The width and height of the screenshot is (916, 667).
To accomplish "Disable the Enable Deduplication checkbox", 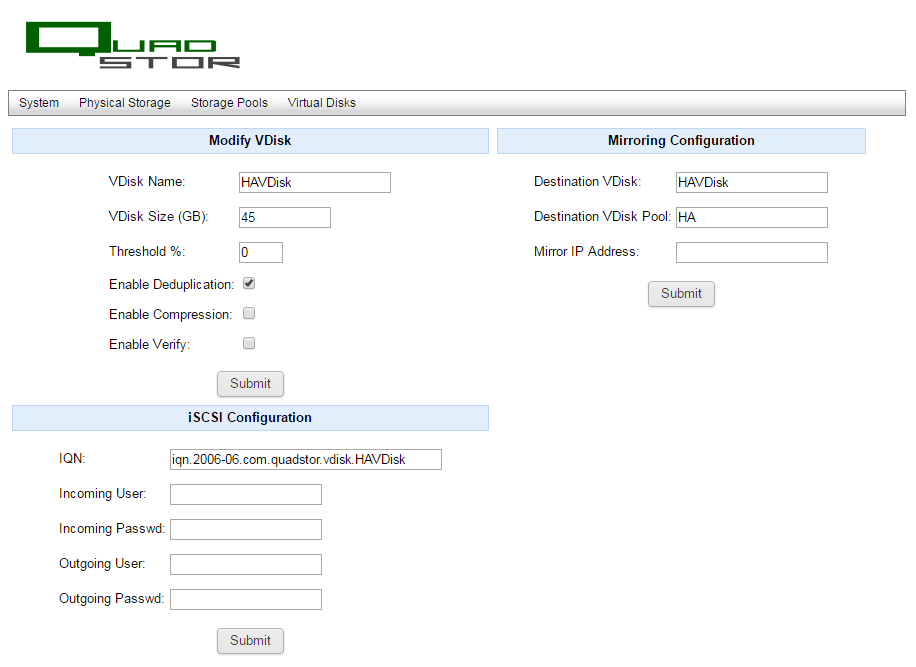I will click(x=249, y=283).
